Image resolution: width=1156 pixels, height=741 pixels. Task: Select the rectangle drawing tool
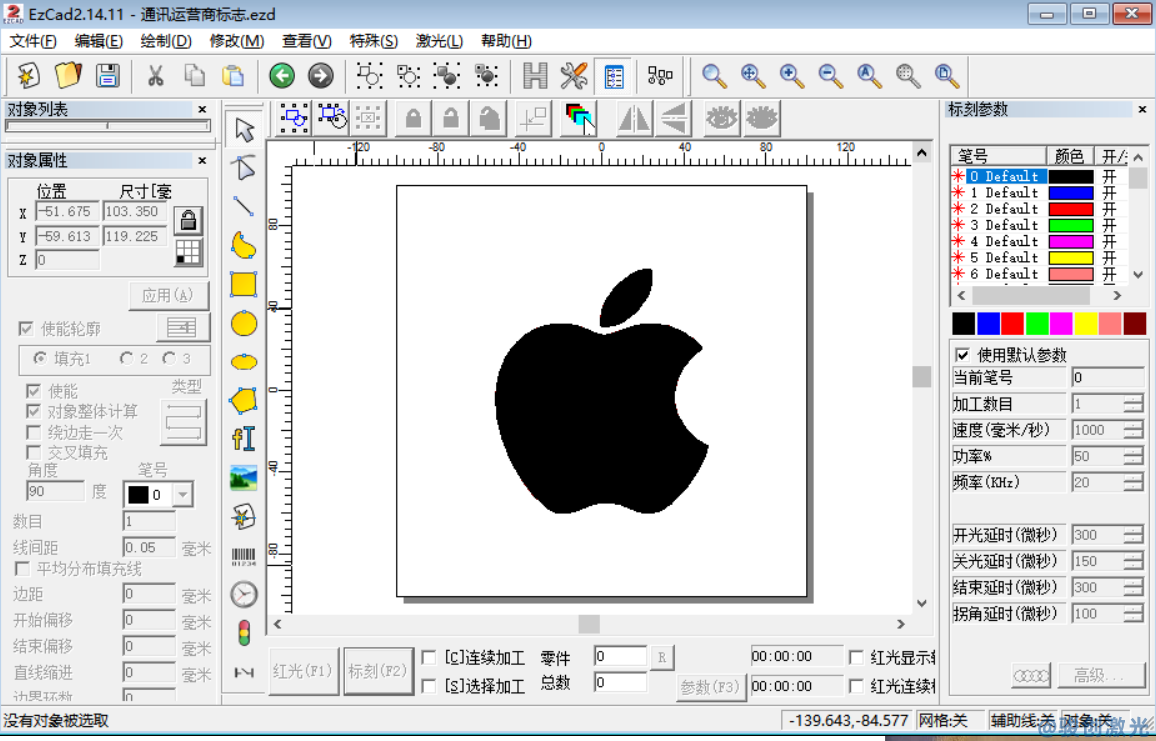[244, 284]
